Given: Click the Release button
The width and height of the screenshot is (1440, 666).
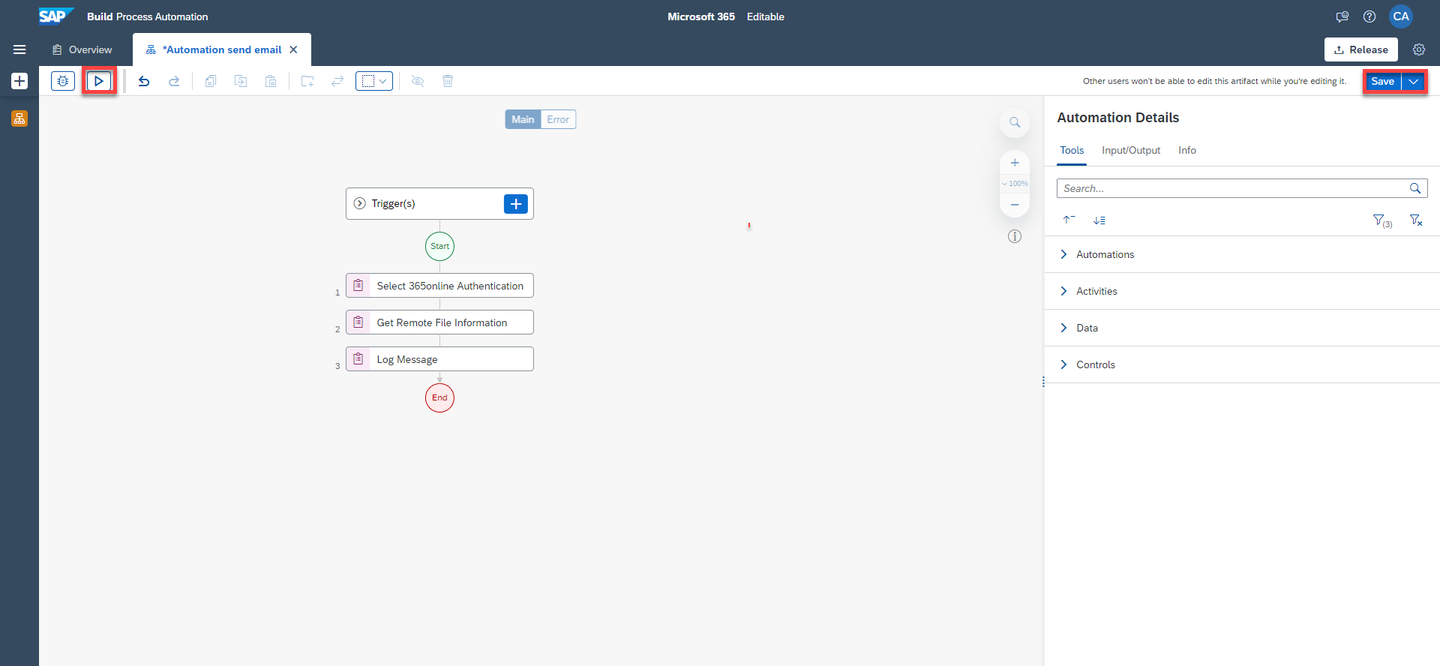Looking at the screenshot, I should click(1361, 49).
